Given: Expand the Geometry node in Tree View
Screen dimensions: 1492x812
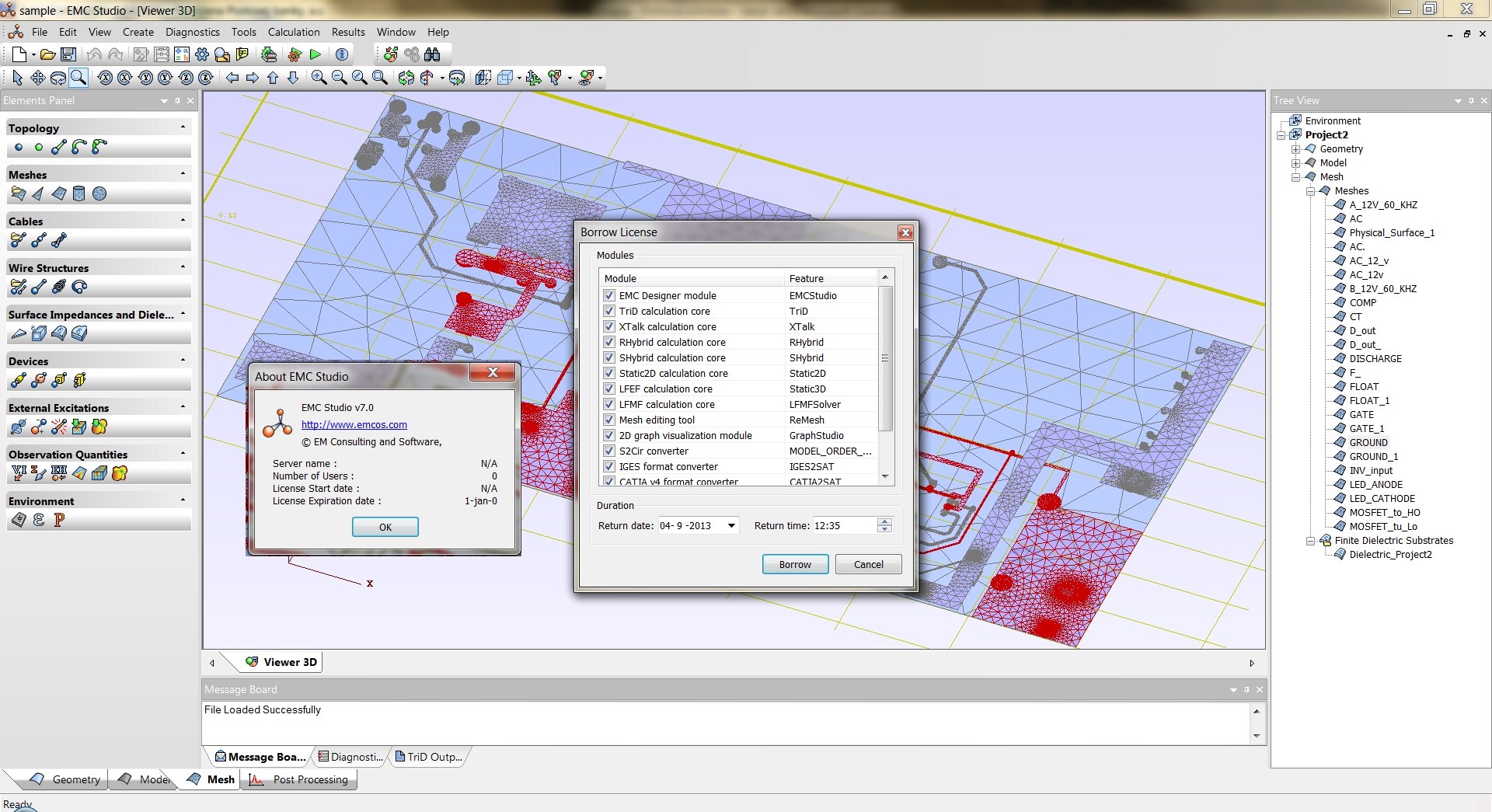Looking at the screenshot, I should pos(1295,149).
